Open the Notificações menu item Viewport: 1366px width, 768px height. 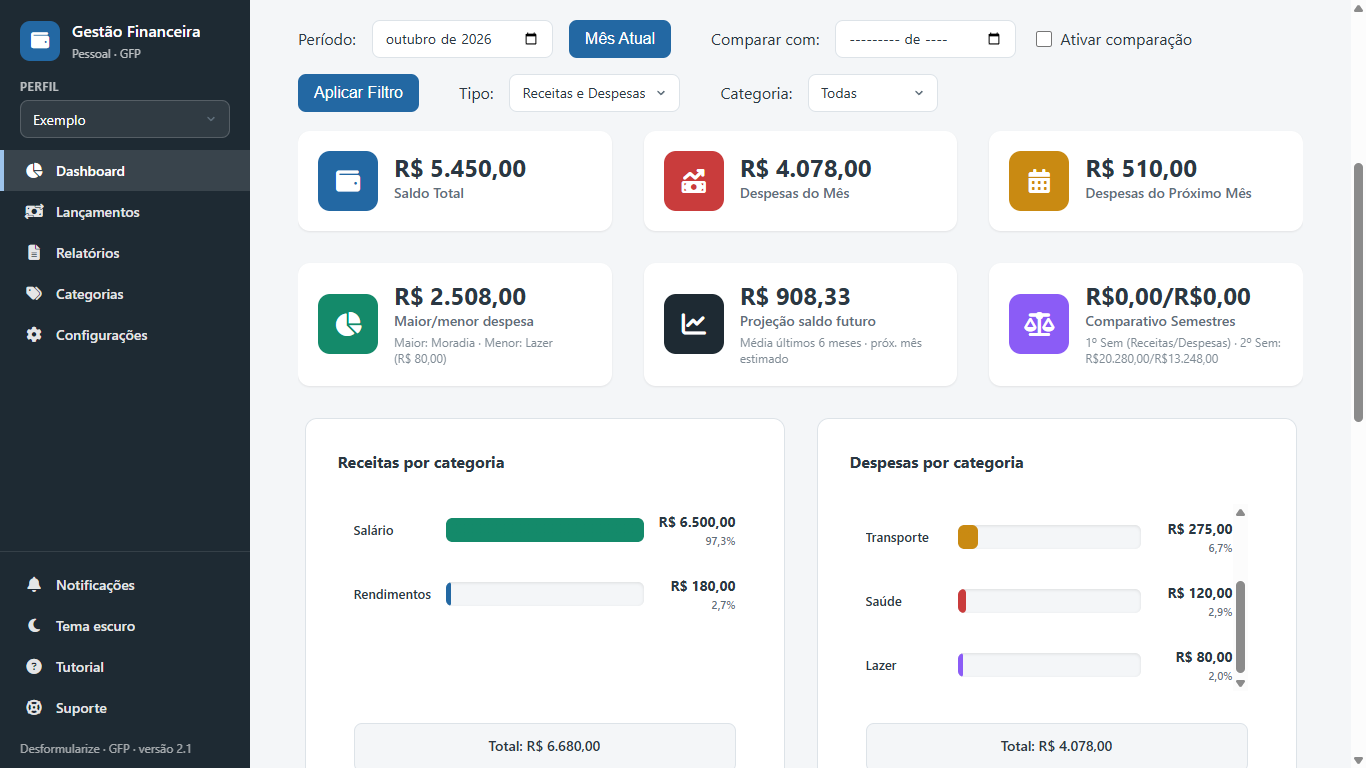pyautogui.click(x=125, y=585)
